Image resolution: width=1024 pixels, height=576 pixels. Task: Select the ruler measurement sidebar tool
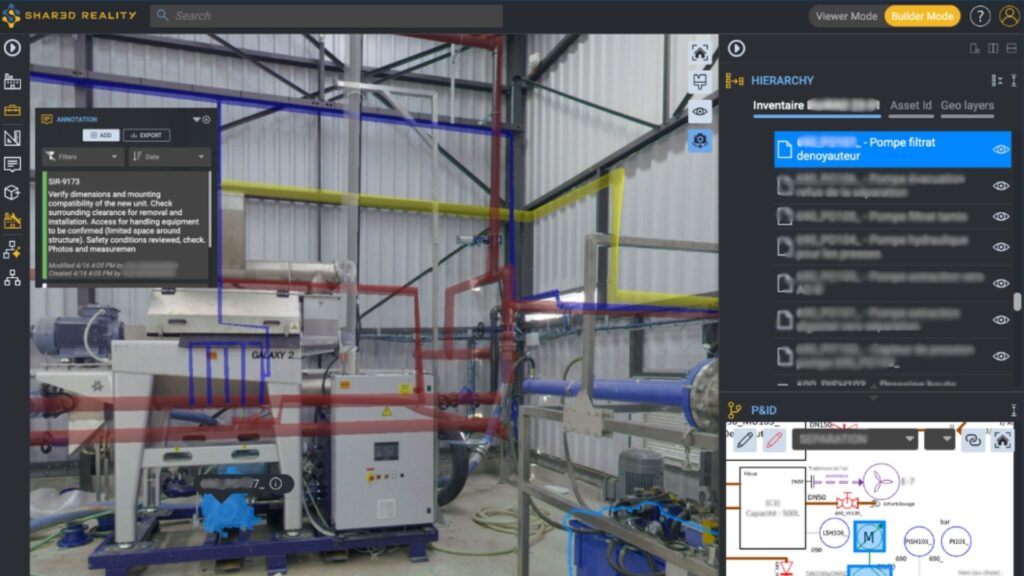coord(12,138)
